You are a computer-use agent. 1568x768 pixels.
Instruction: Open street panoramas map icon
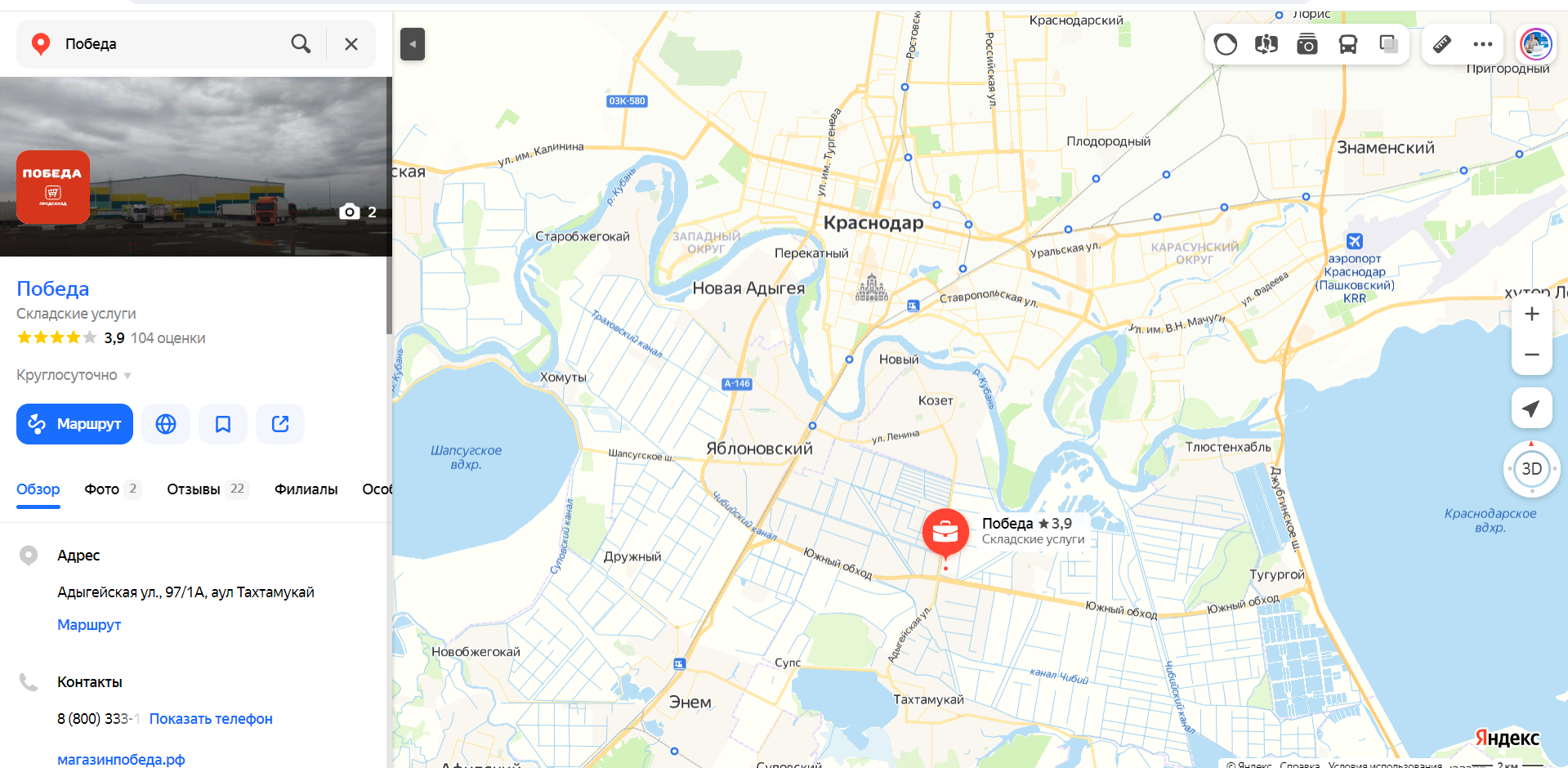pos(1266,44)
